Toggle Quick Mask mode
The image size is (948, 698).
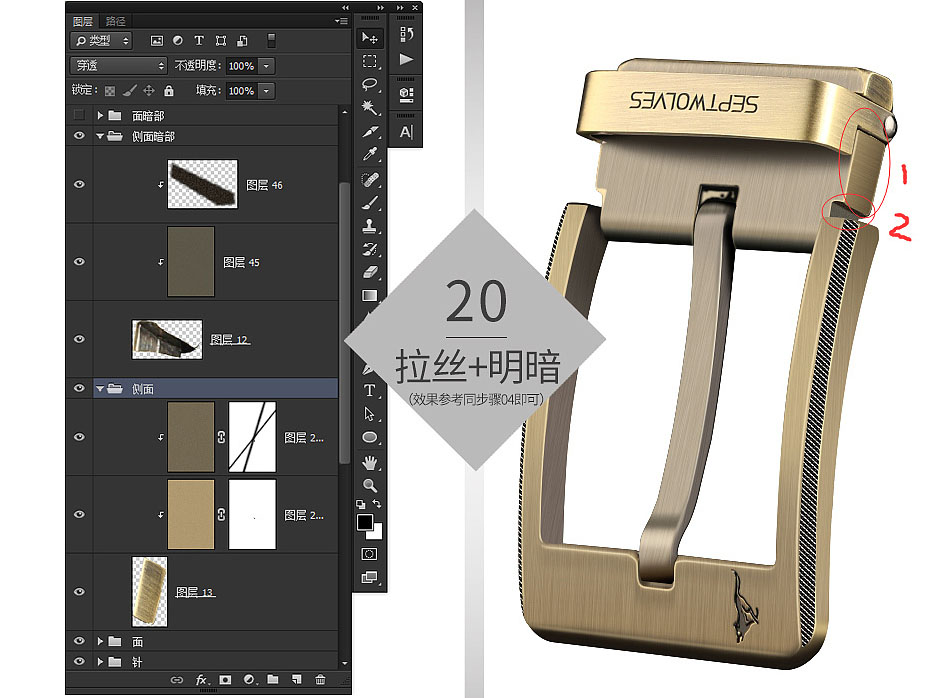369,553
